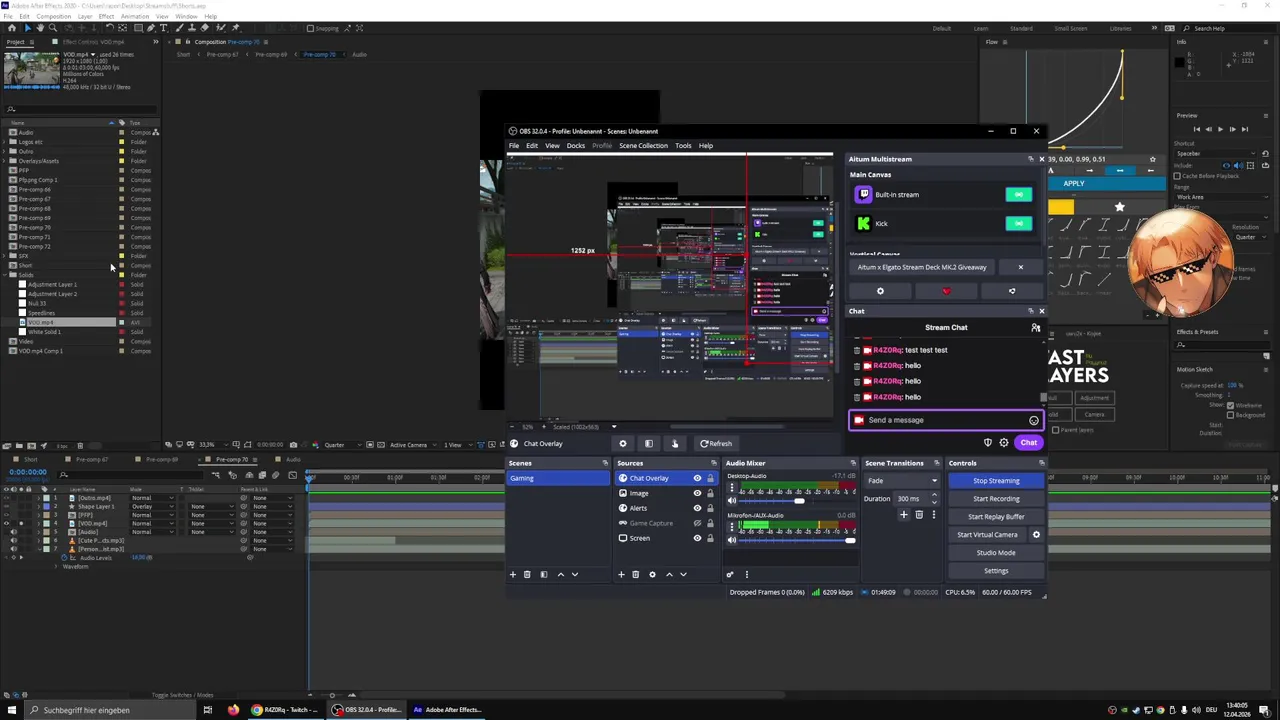
Task: Select Gaming scene in OBS Scenes list
Action: pos(558,478)
